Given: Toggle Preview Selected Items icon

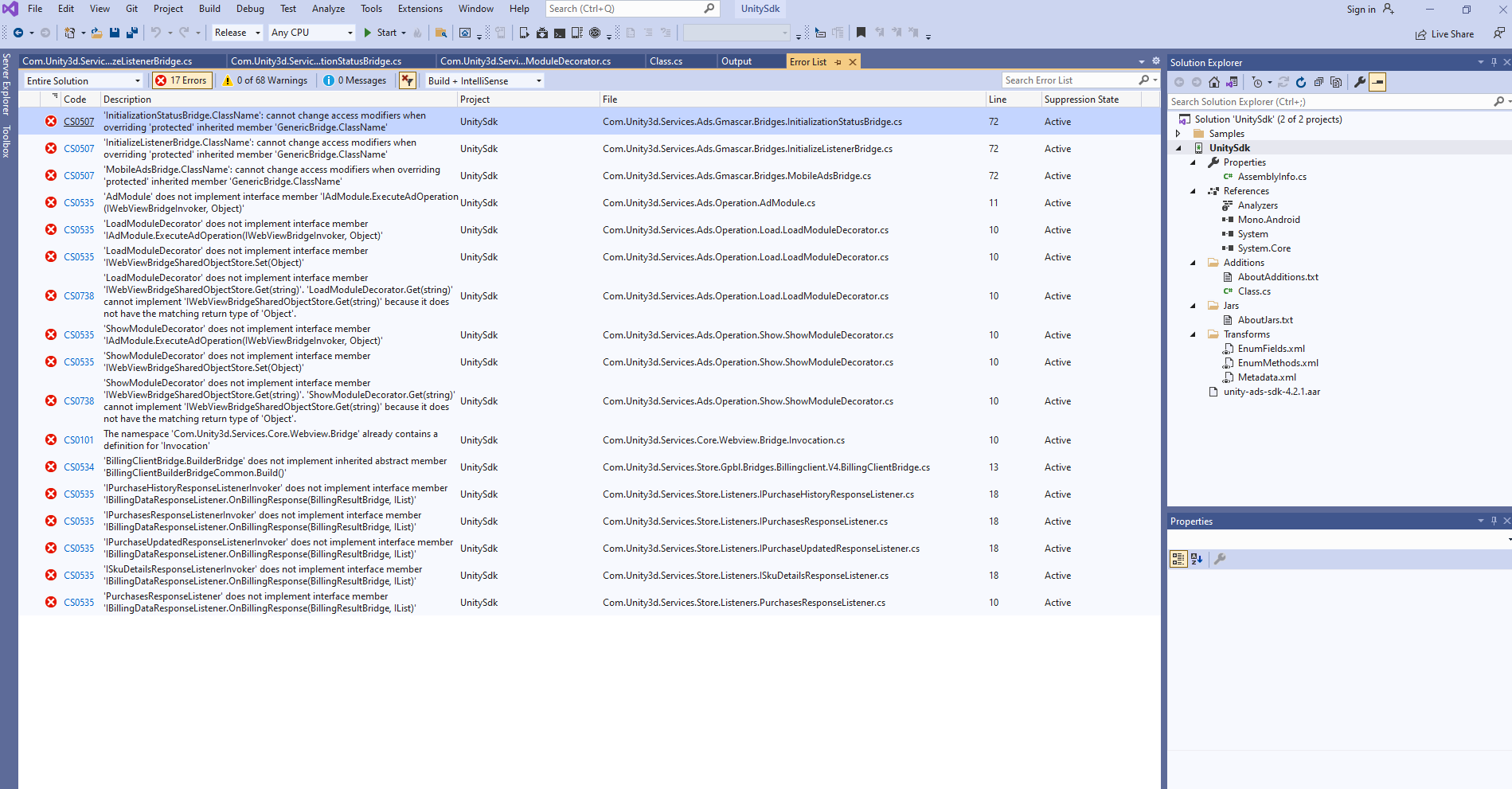Looking at the screenshot, I should tap(1377, 82).
